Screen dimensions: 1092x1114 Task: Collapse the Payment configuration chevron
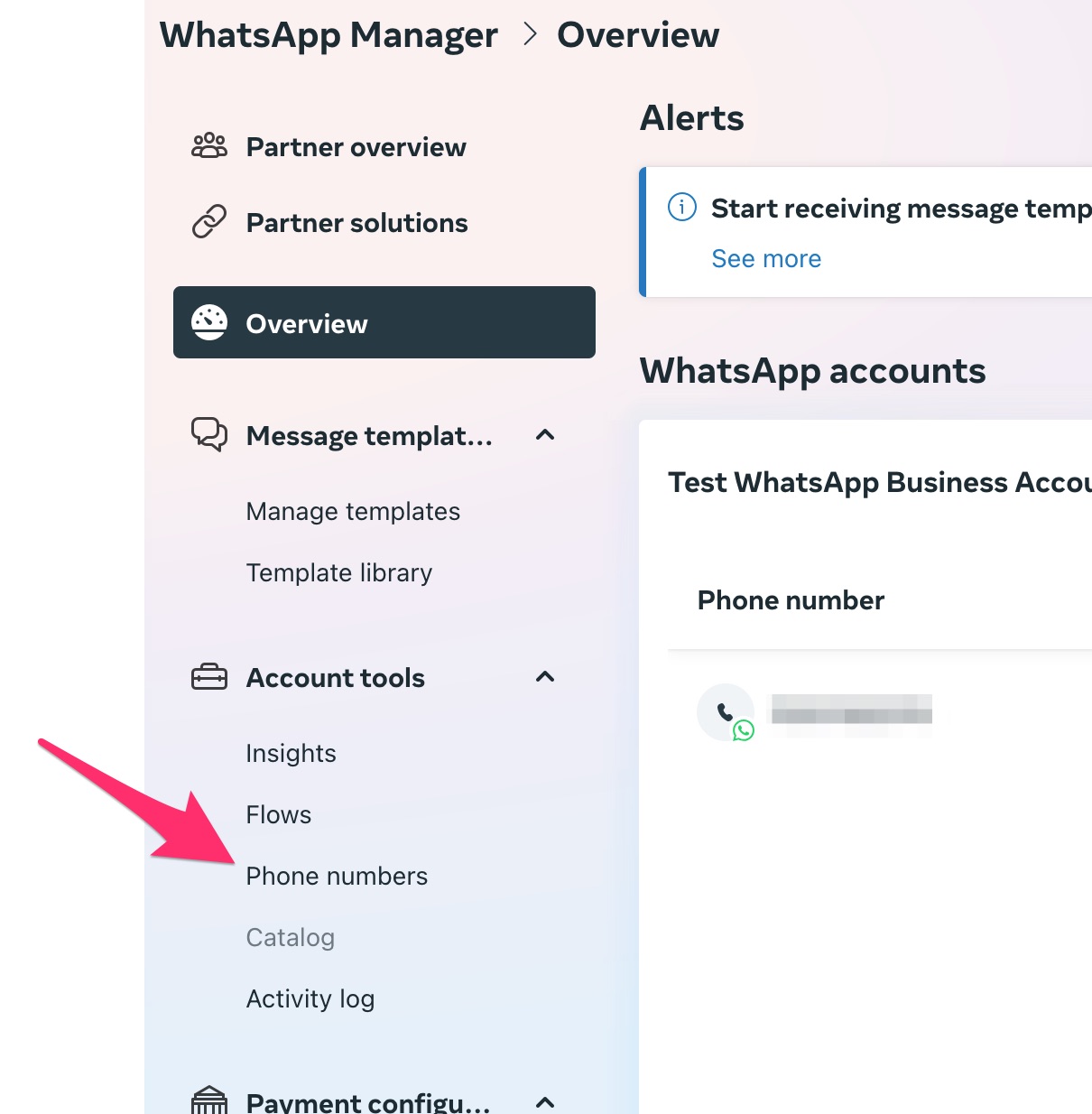tap(545, 1102)
